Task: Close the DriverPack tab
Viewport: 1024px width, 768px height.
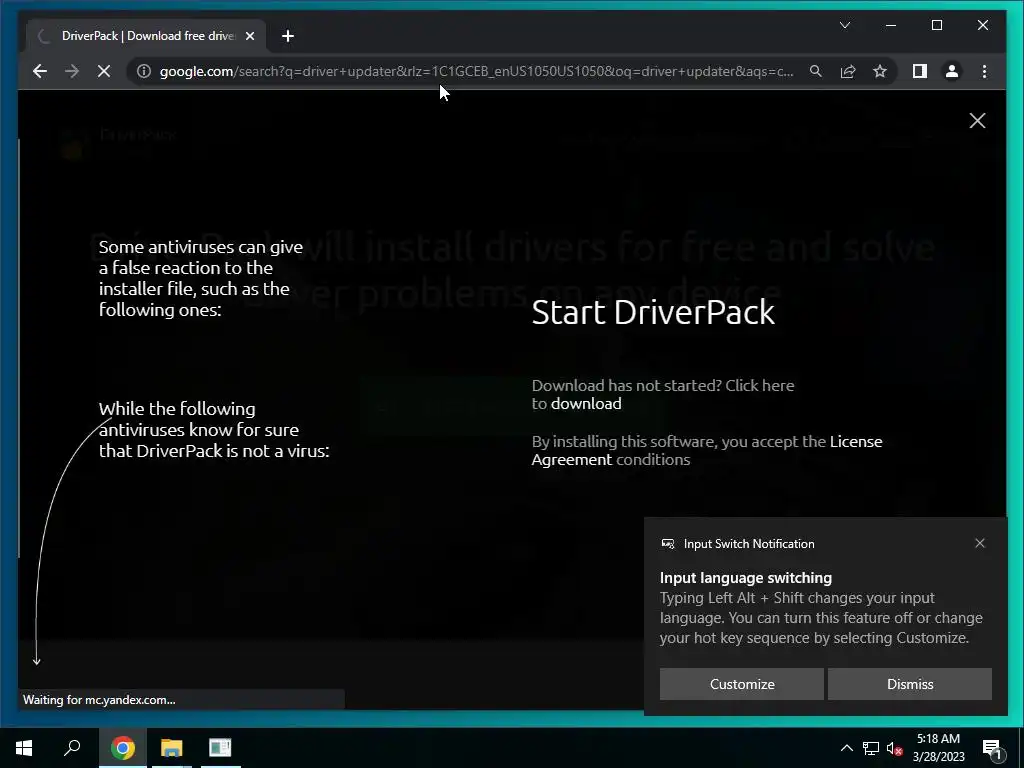Action: [249, 36]
